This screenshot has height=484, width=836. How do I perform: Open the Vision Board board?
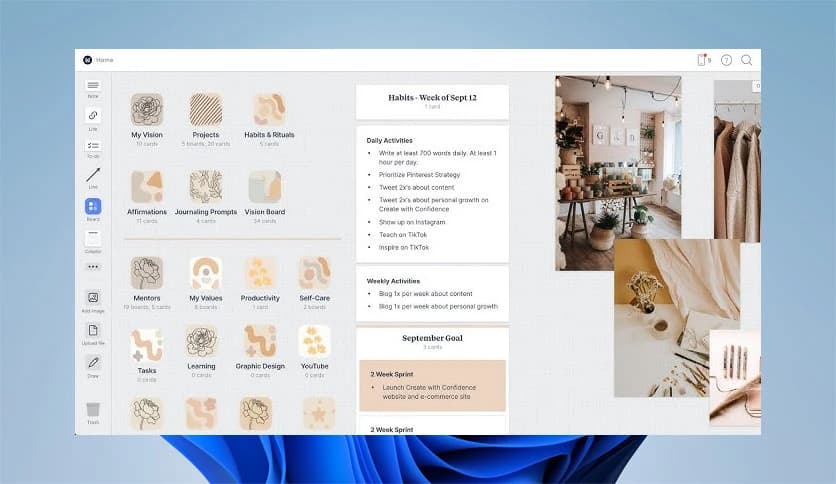(x=265, y=187)
